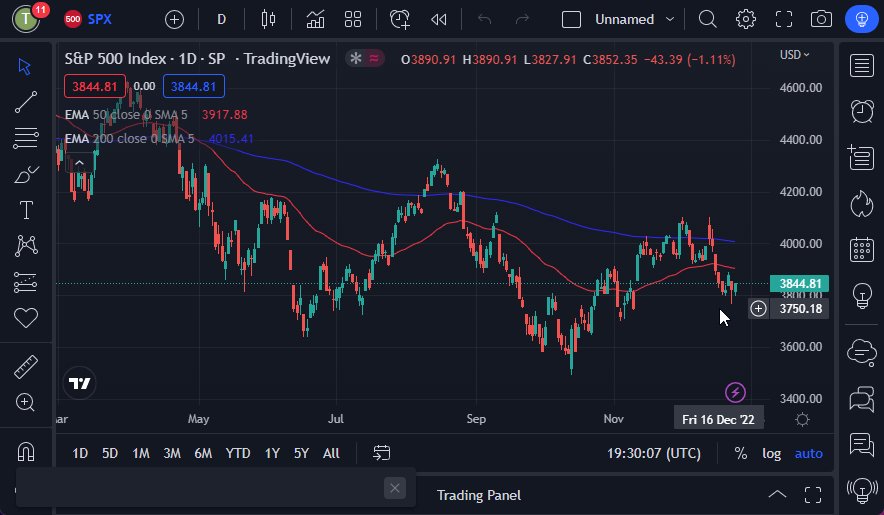Select the 6M time range
Screen dimensions: 884x515
click(x=203, y=453)
